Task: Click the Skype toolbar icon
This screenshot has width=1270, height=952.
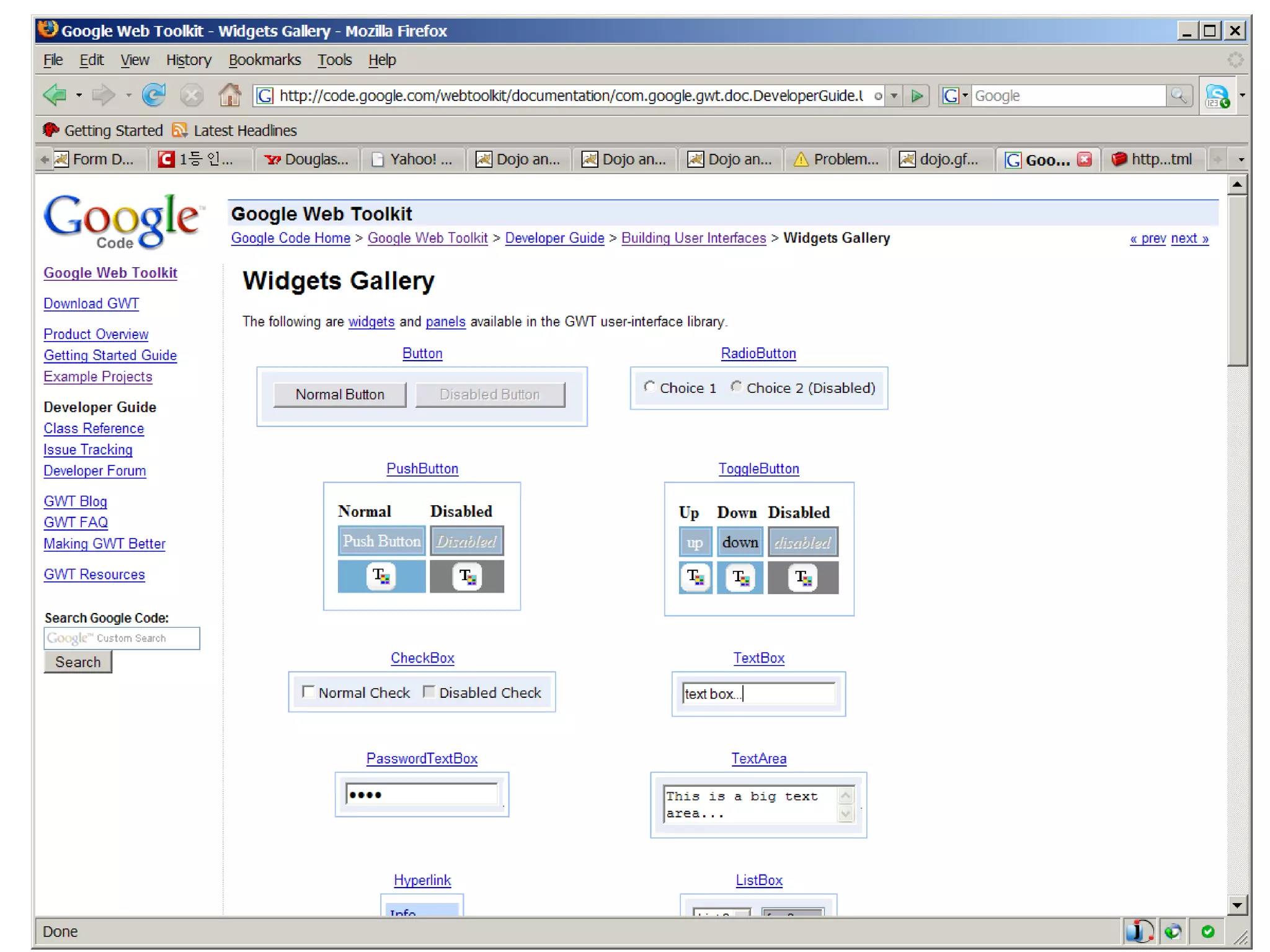Action: pyautogui.click(x=1217, y=96)
